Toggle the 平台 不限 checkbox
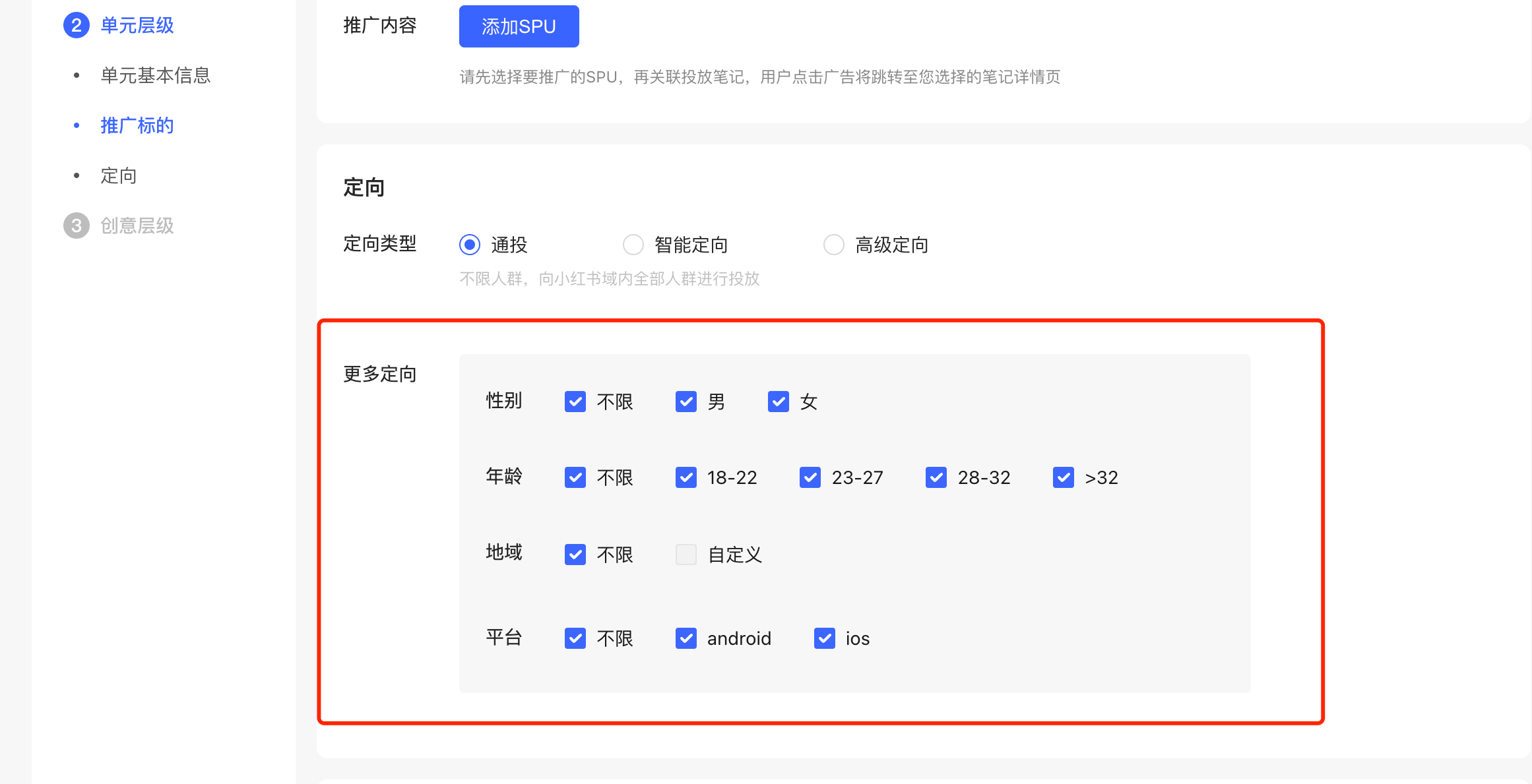This screenshot has height=784, width=1532. (575, 638)
